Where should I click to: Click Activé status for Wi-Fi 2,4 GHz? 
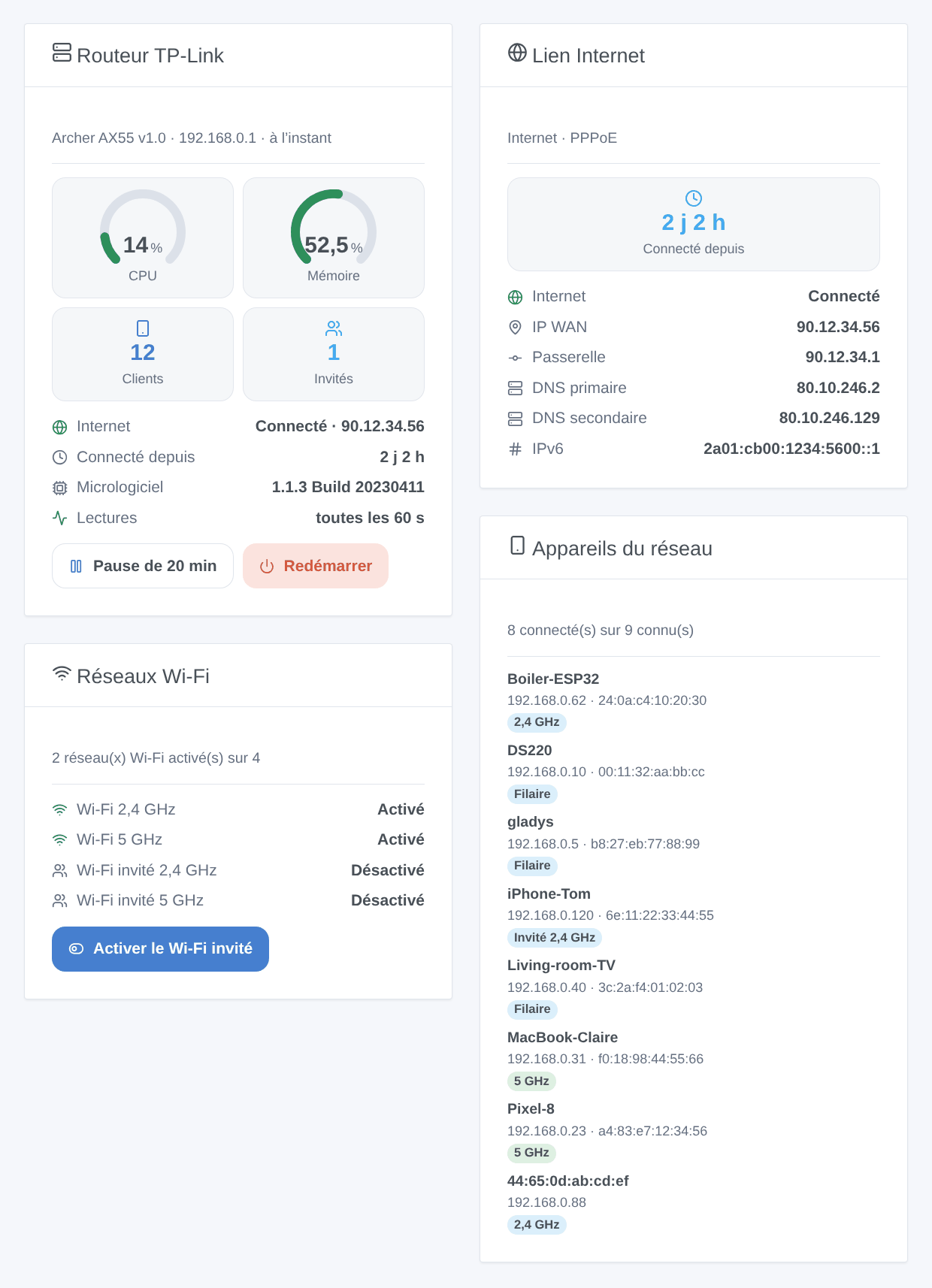point(401,809)
